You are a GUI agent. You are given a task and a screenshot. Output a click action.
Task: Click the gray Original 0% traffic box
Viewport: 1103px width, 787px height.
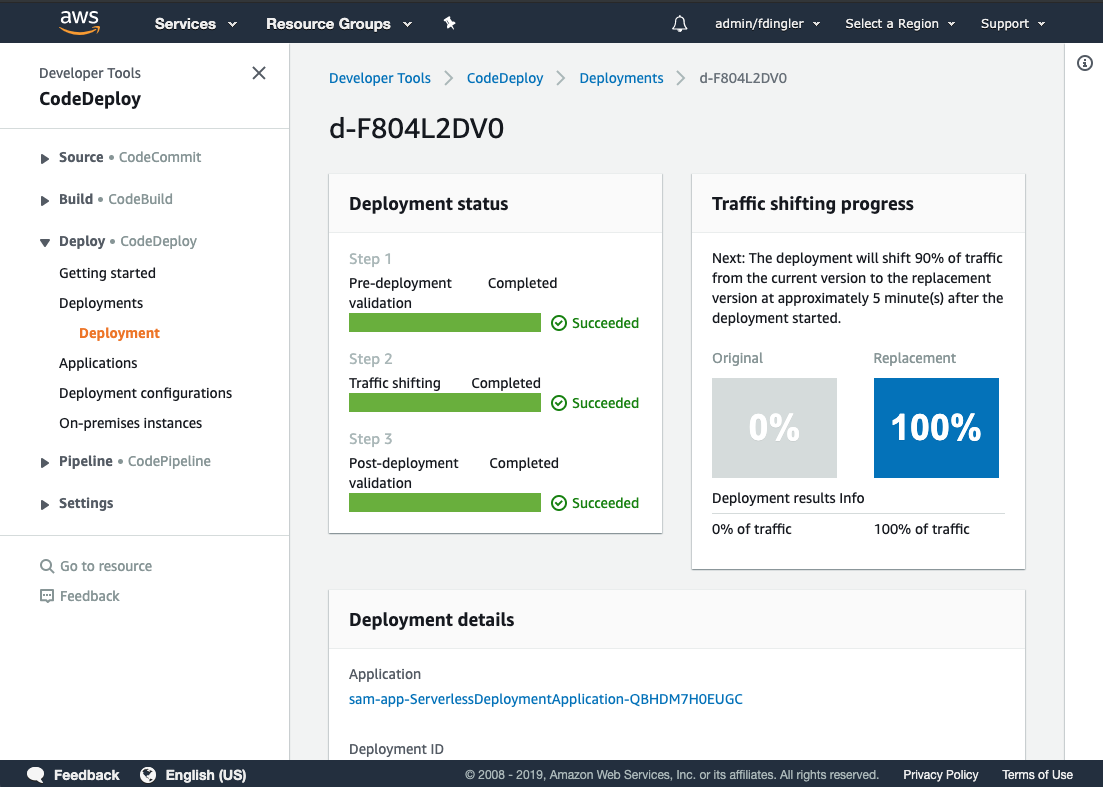tap(774, 428)
